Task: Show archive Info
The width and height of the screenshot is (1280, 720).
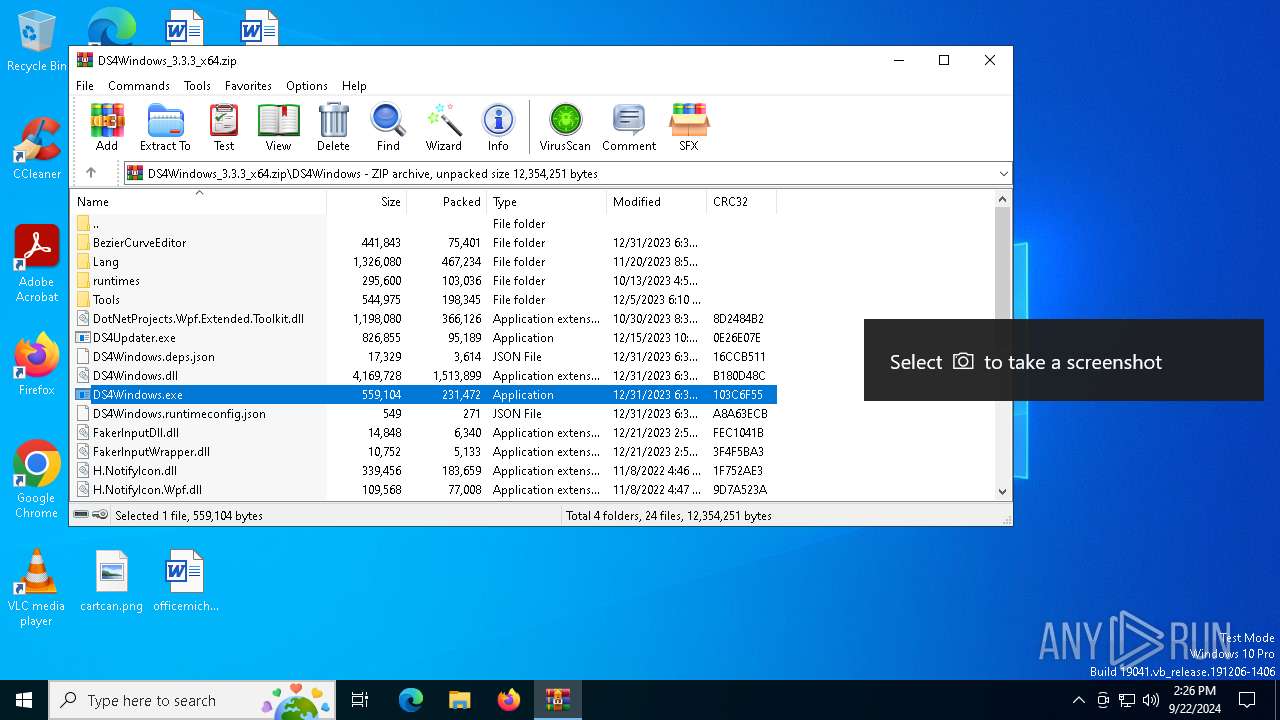Action: [498, 127]
